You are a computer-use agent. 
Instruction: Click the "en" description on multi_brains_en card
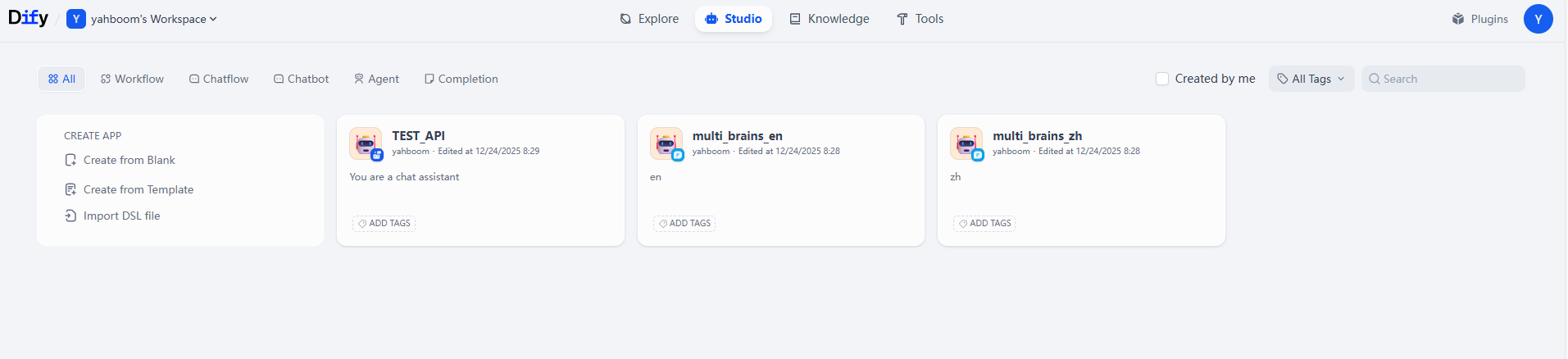656,177
